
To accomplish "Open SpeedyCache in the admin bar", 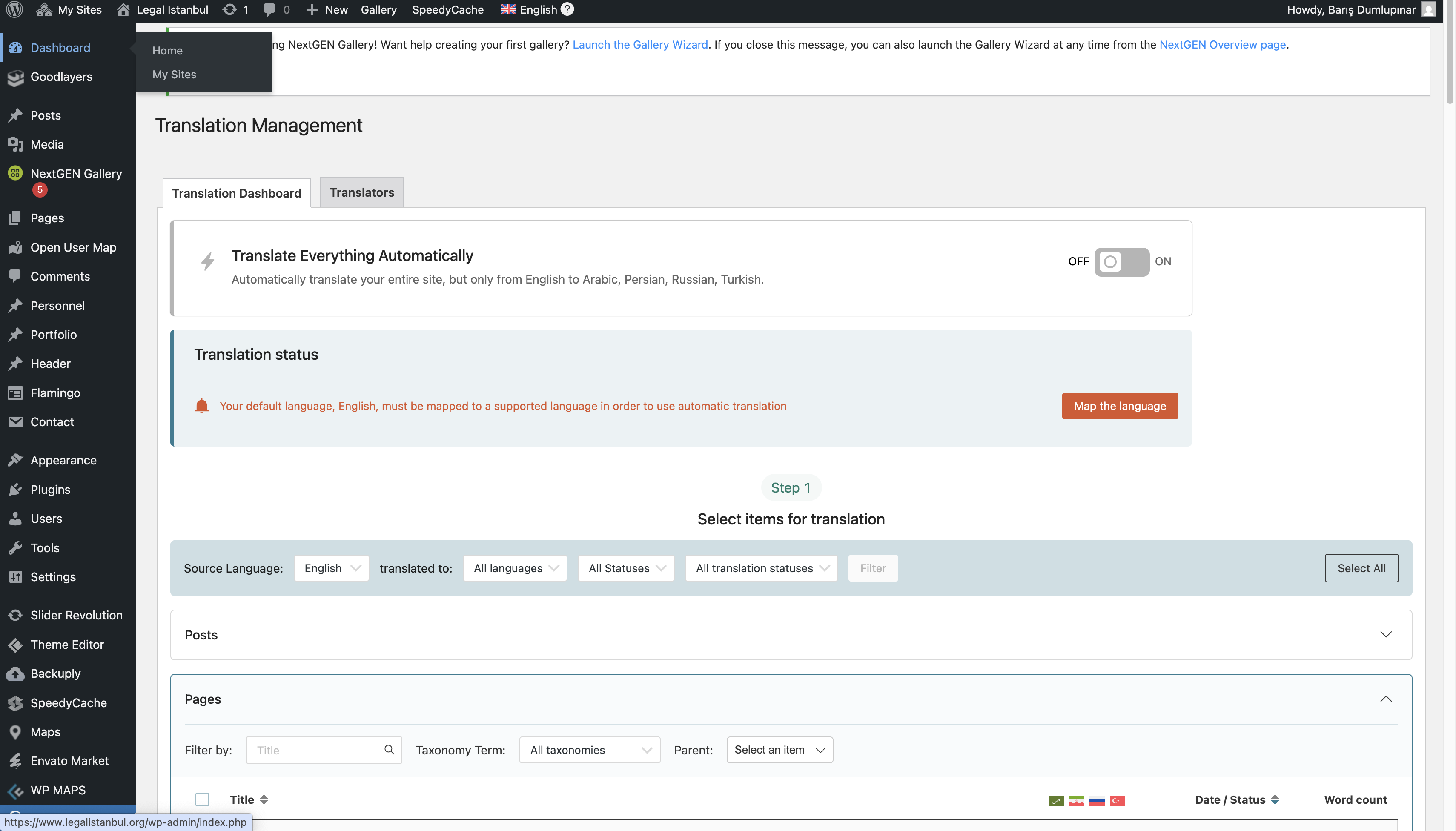I will 447,10.
